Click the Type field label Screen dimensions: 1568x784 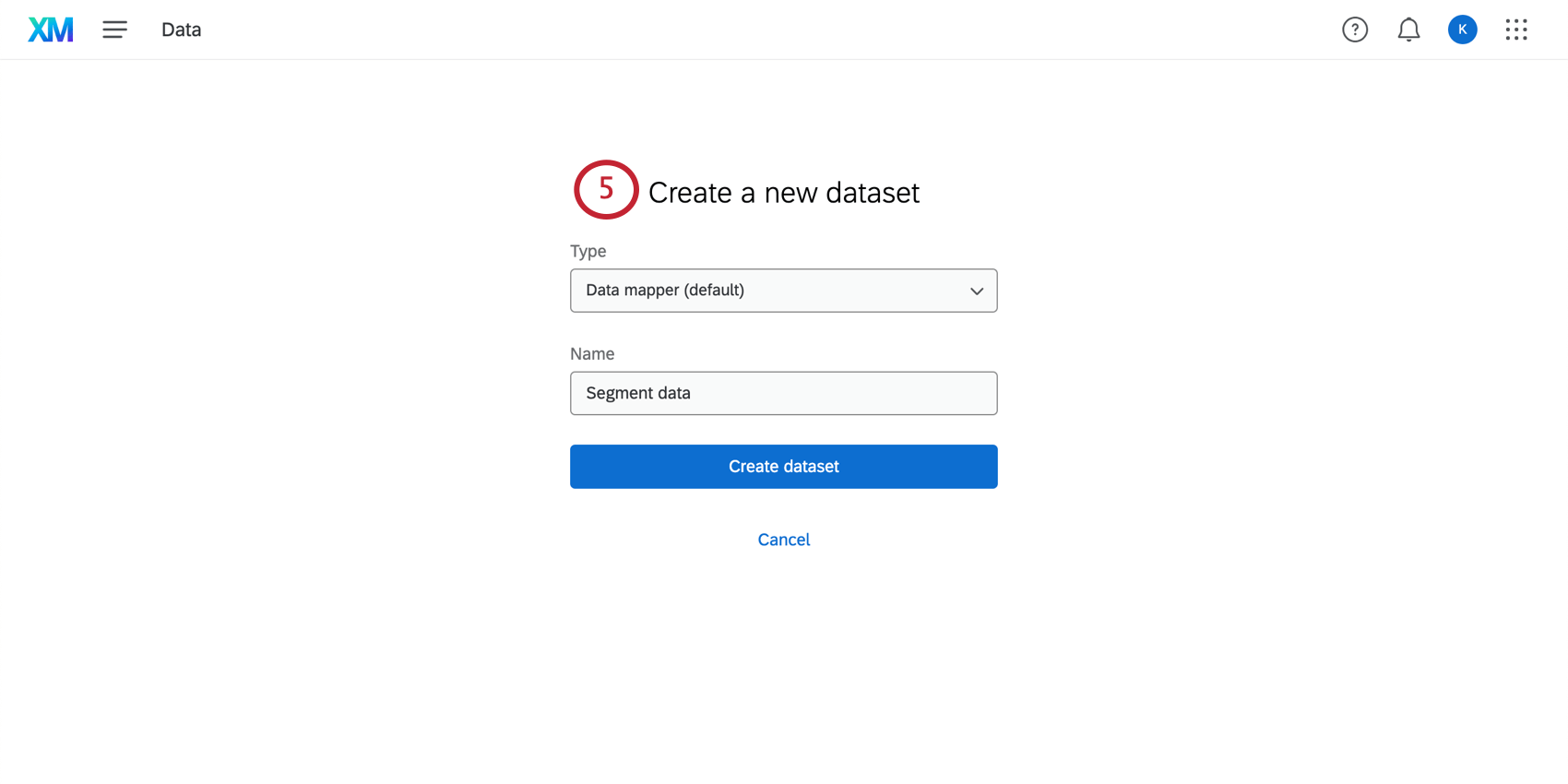pyautogui.click(x=588, y=250)
